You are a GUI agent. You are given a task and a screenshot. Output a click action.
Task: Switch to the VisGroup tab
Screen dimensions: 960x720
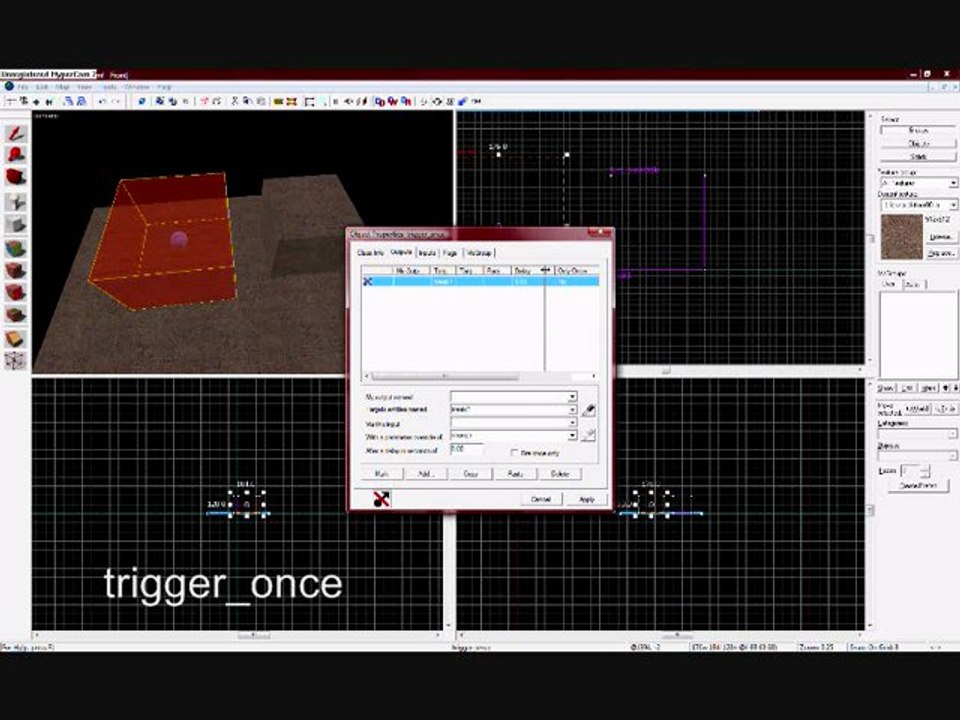(x=479, y=253)
